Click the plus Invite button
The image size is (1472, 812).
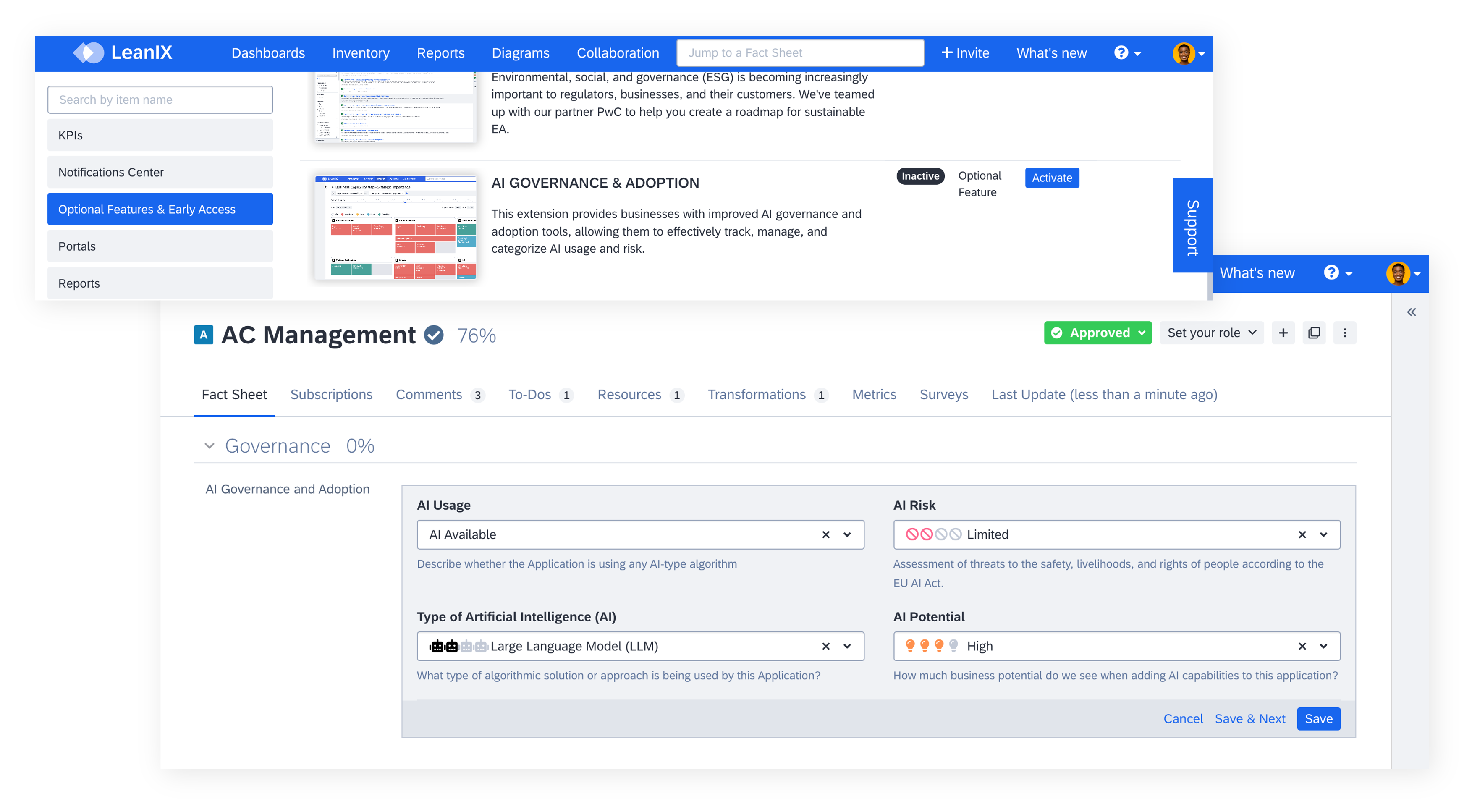coord(964,53)
